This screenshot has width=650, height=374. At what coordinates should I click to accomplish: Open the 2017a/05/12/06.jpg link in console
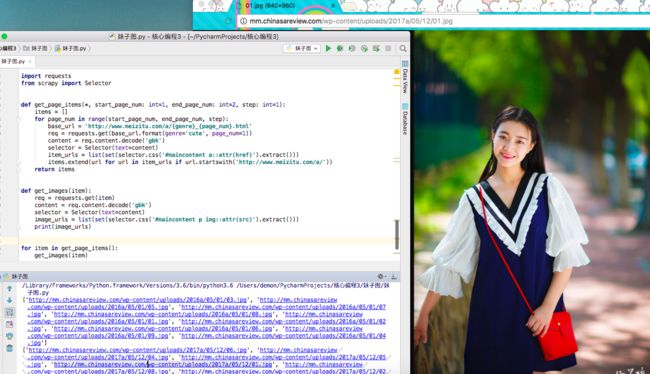(138, 350)
